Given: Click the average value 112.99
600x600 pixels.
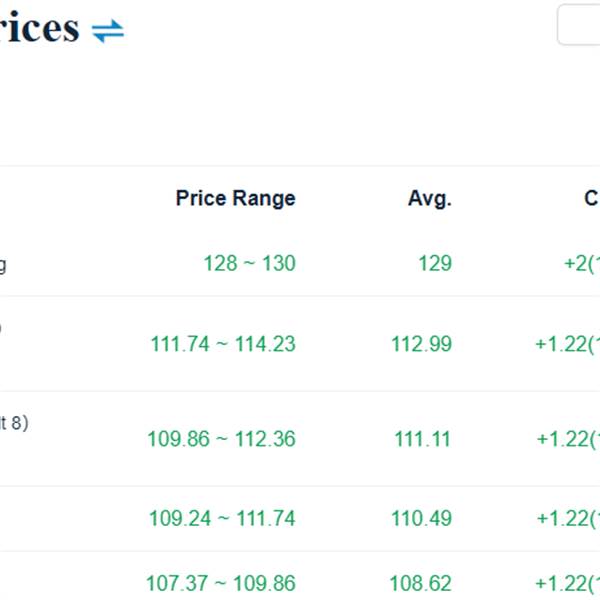Looking at the screenshot, I should pyautogui.click(x=421, y=343).
